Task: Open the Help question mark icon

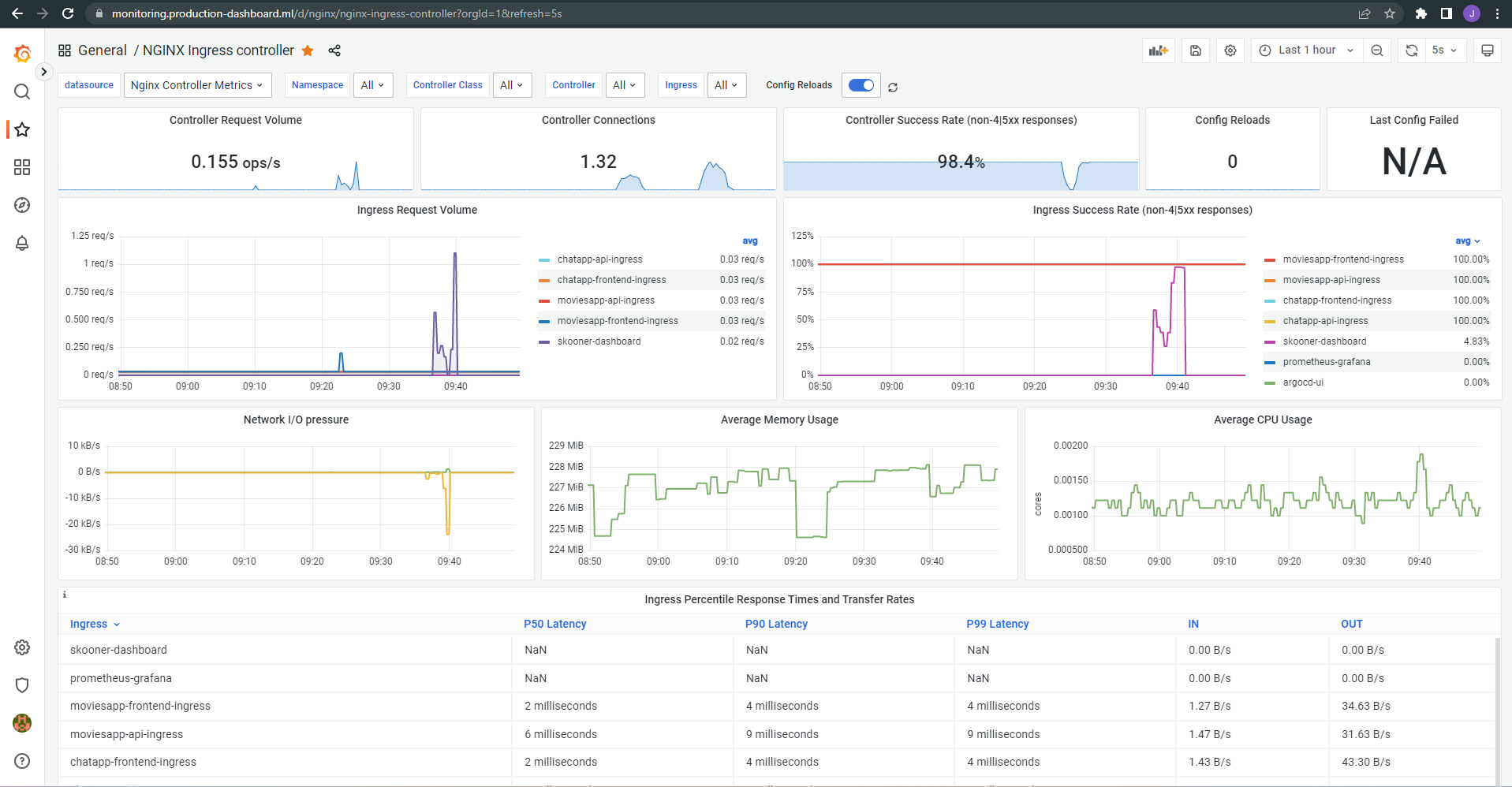Action: click(x=22, y=761)
